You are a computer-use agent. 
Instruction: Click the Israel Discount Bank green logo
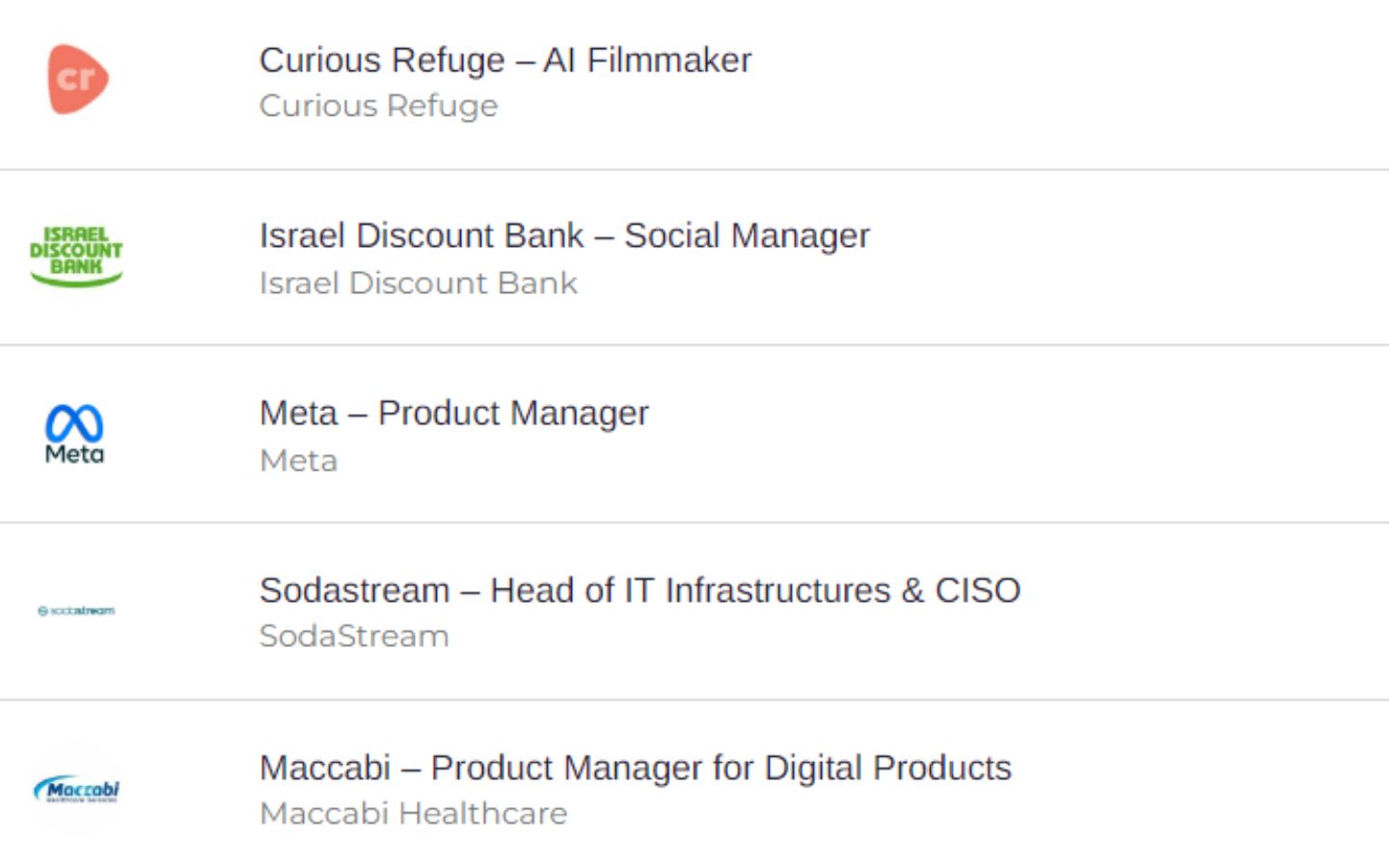[x=76, y=257]
